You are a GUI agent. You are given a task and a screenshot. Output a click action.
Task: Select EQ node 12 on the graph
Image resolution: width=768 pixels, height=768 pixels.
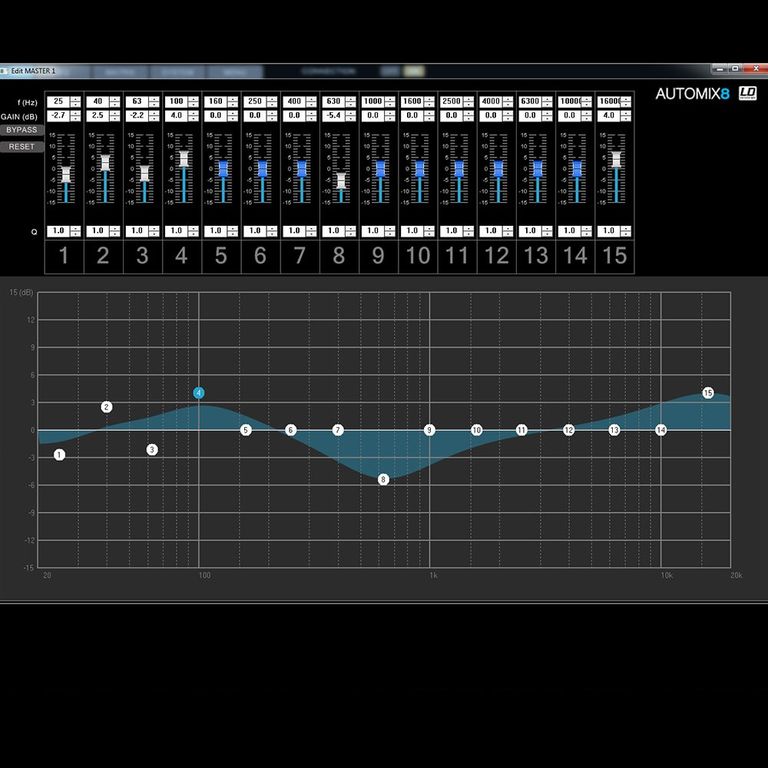pyautogui.click(x=568, y=430)
